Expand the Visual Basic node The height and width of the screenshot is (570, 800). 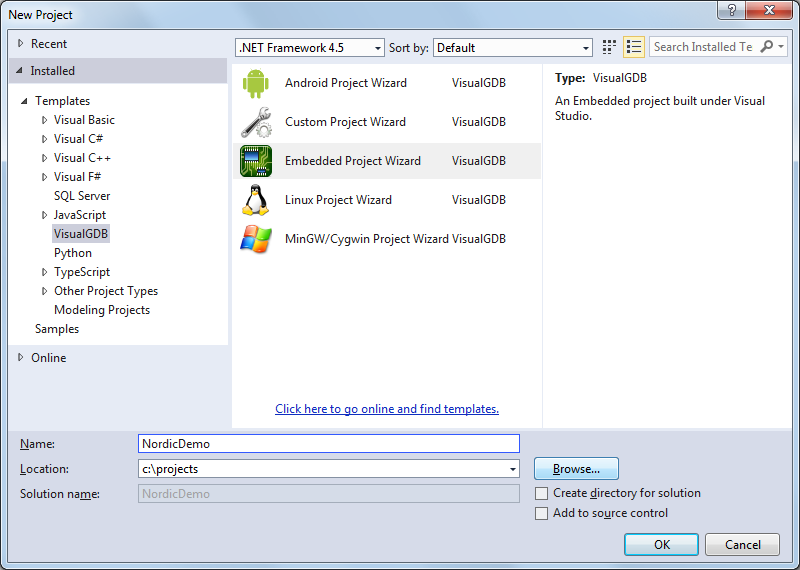point(44,120)
